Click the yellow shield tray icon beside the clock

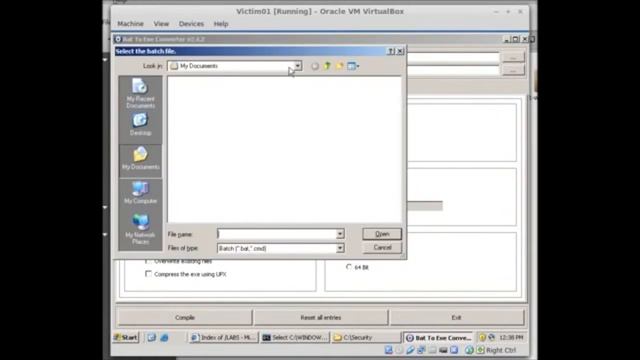[x=482, y=338]
